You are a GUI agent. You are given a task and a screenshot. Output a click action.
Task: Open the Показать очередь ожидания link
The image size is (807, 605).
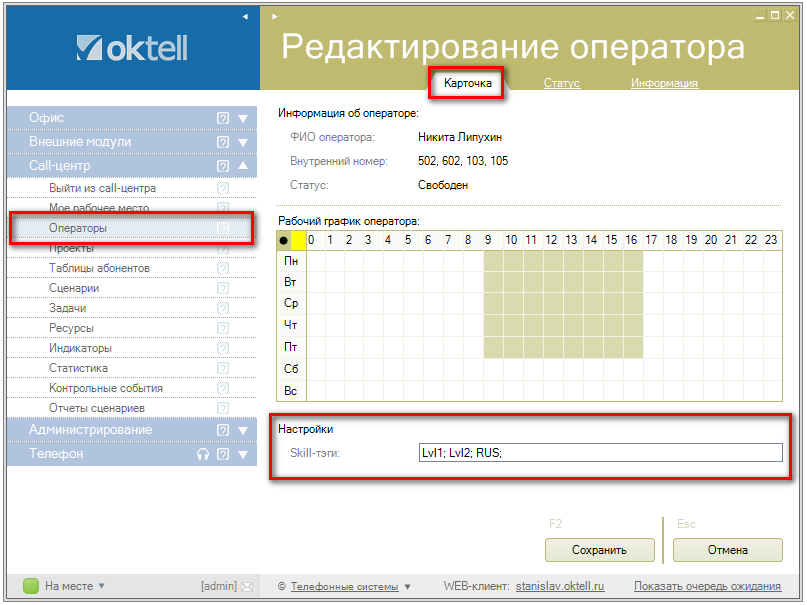(x=707, y=586)
